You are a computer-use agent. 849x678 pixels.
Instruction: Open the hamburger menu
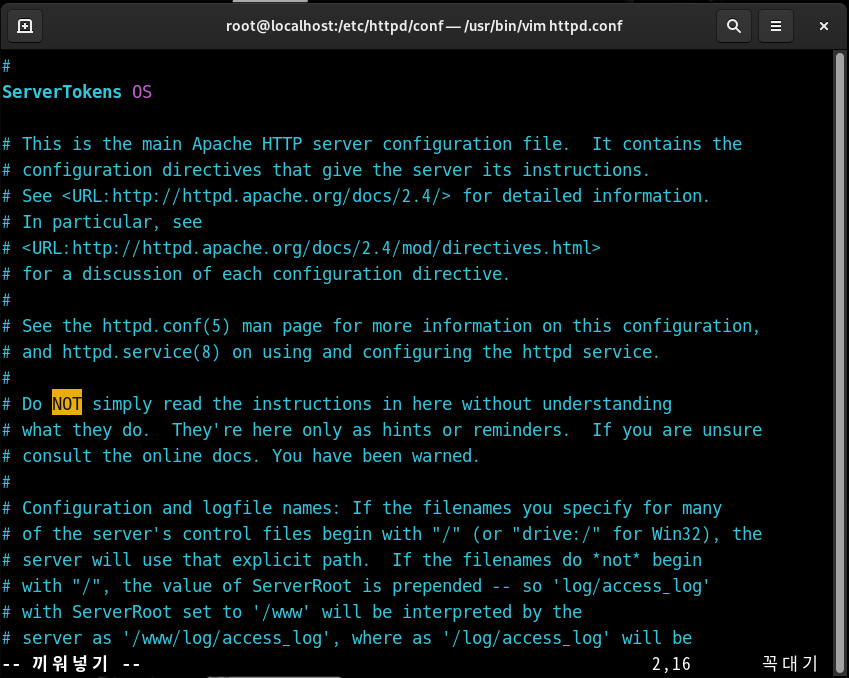click(776, 26)
